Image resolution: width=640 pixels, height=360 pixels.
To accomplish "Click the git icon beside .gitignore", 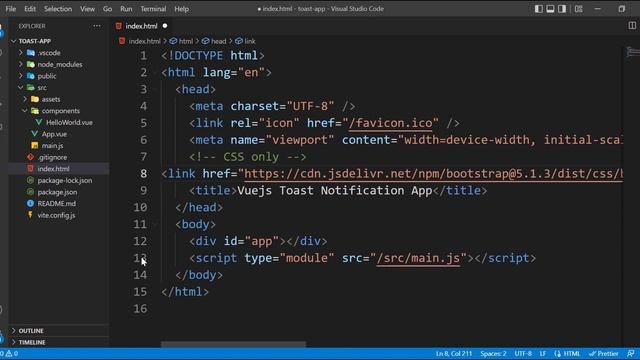I will 30,157.
